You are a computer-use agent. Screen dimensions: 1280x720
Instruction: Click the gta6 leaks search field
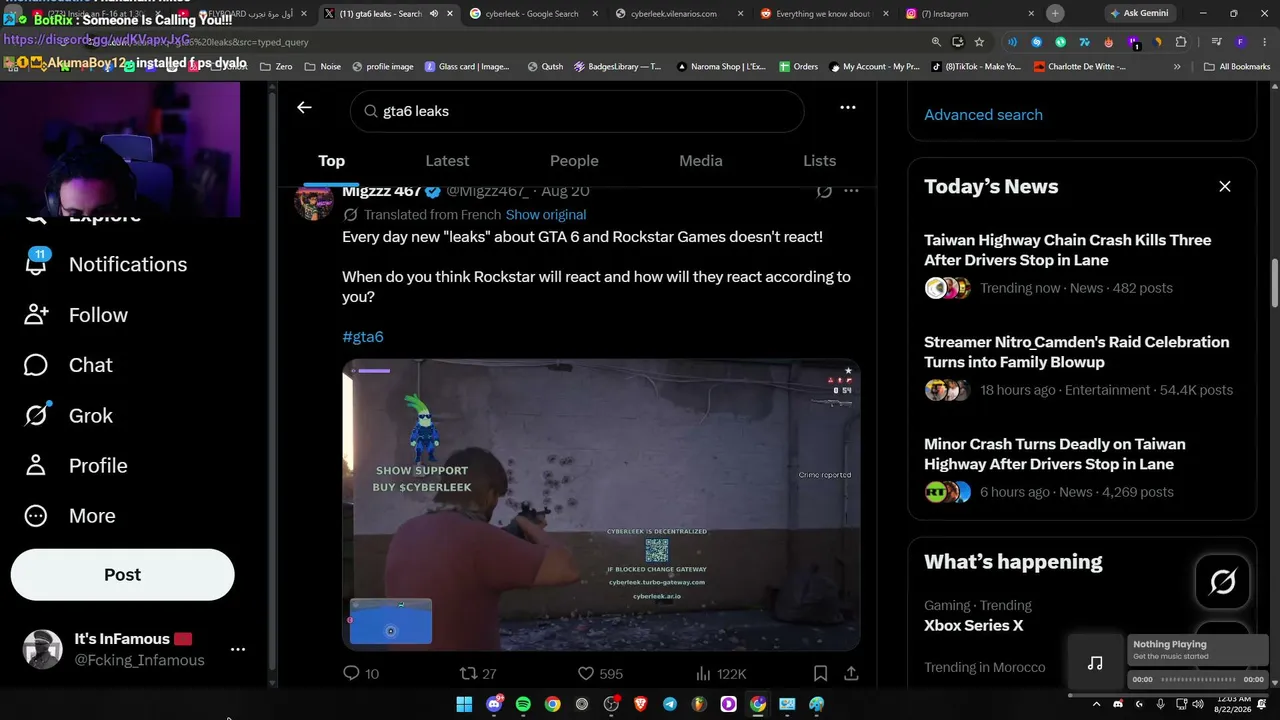577,111
